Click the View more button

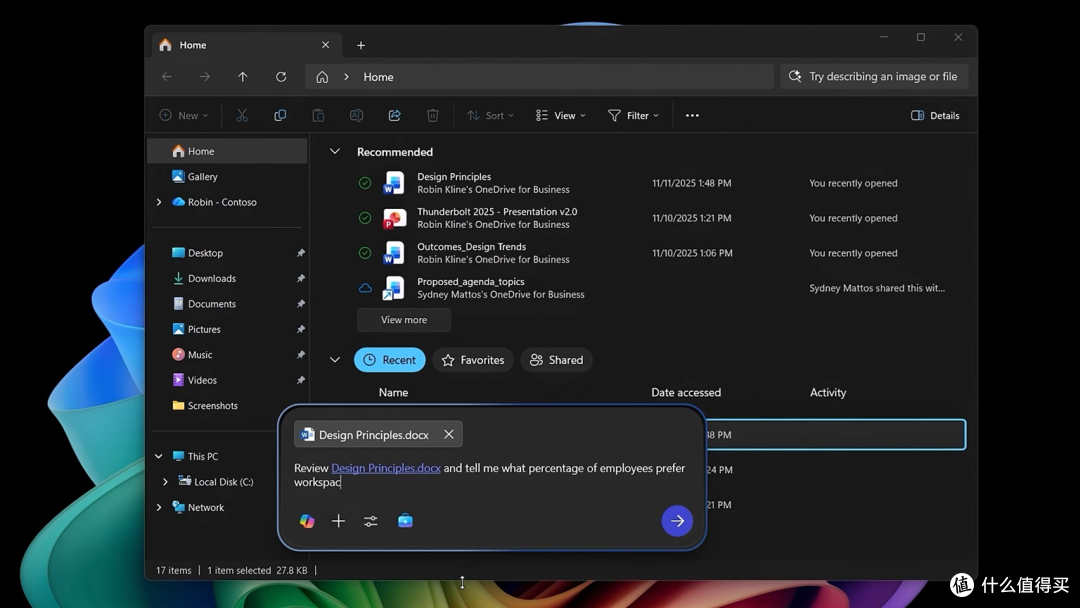pos(404,320)
